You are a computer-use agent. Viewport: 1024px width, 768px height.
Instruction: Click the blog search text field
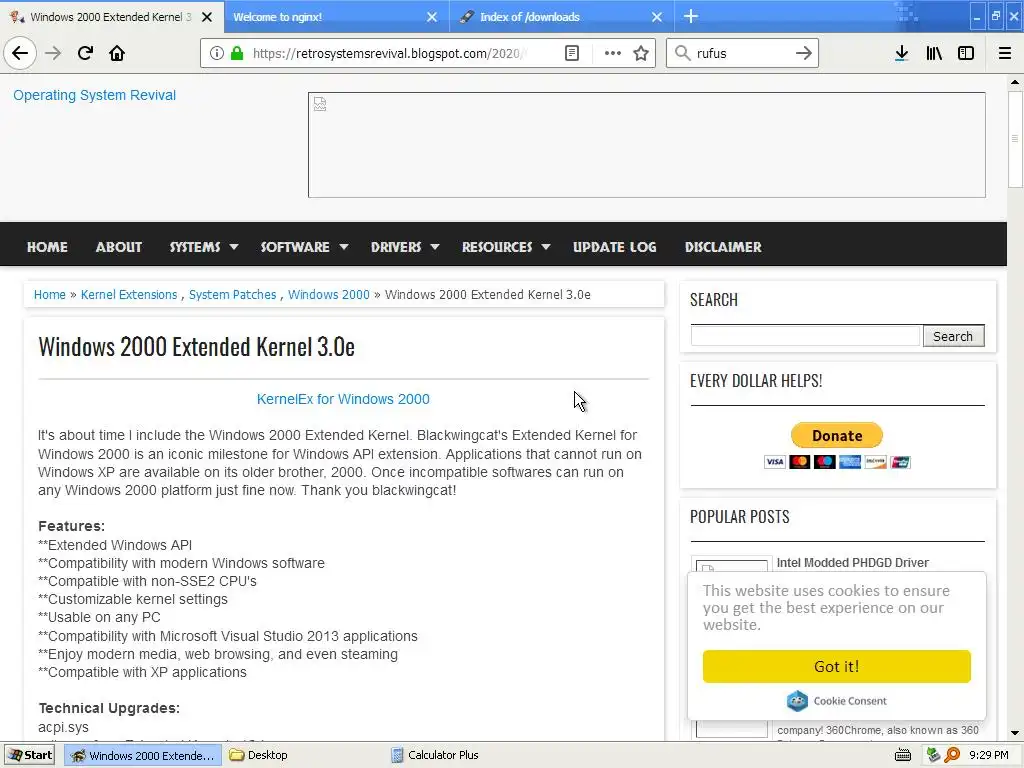click(805, 336)
